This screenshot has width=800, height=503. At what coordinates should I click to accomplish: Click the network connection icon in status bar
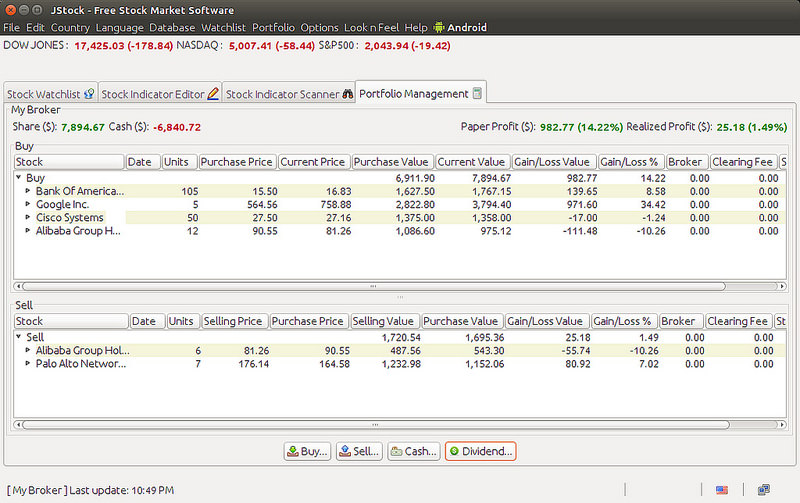(x=763, y=490)
